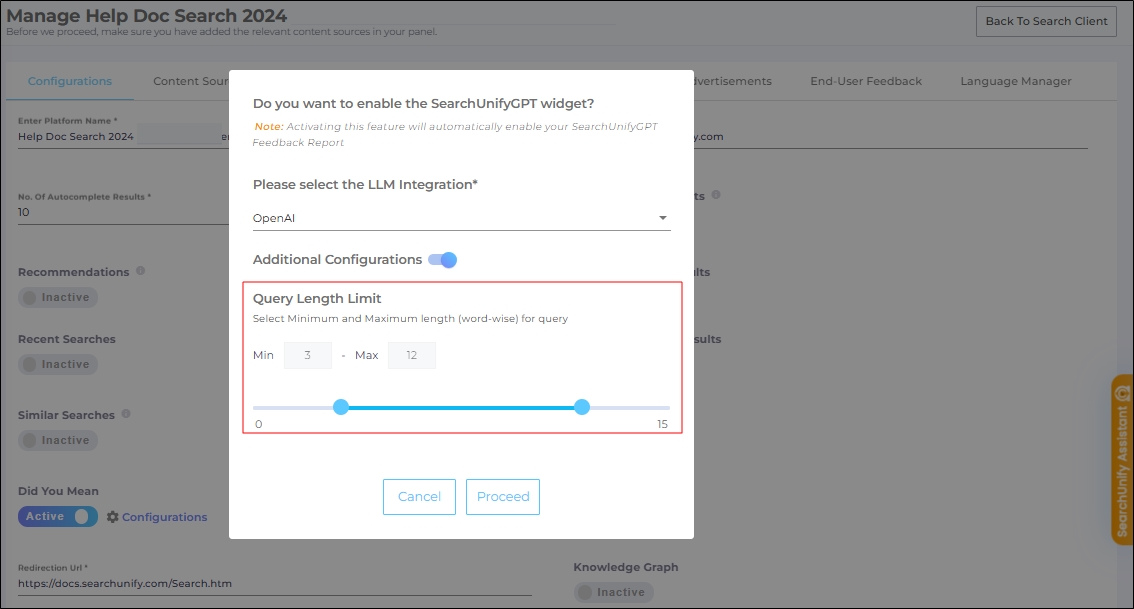The image size is (1134, 609).
Task: Open the End-User Feedback tab
Action: 866,81
